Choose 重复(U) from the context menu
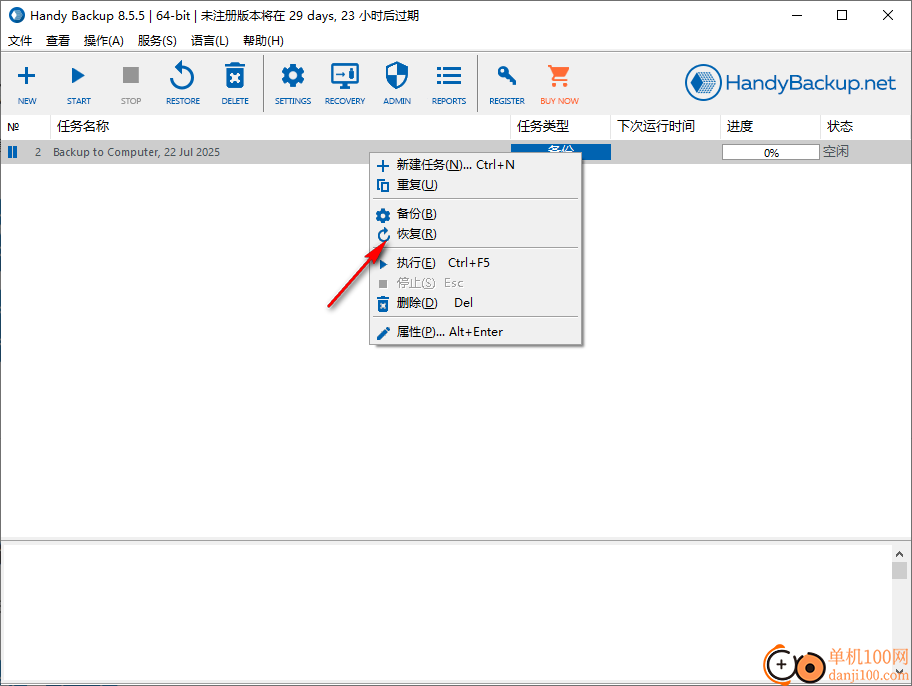The image size is (912, 686). (x=476, y=185)
